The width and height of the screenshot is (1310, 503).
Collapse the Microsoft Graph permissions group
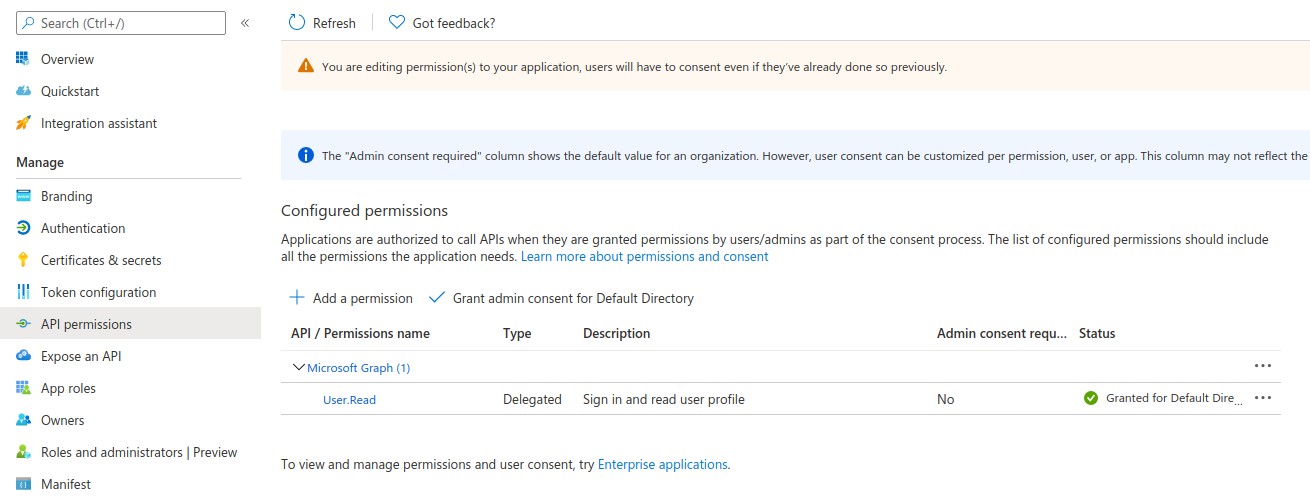(x=298, y=367)
